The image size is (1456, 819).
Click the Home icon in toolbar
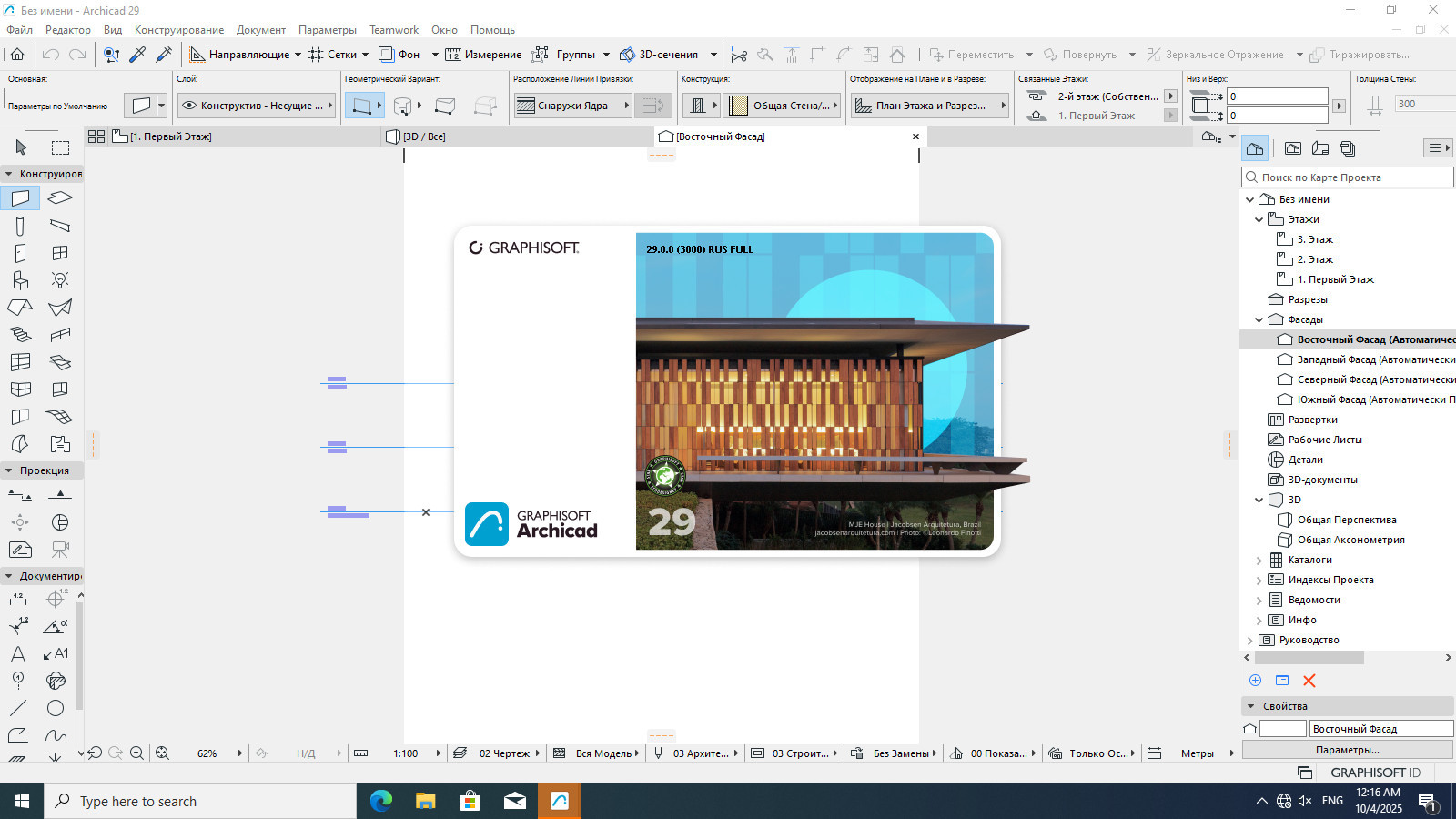coord(17,55)
